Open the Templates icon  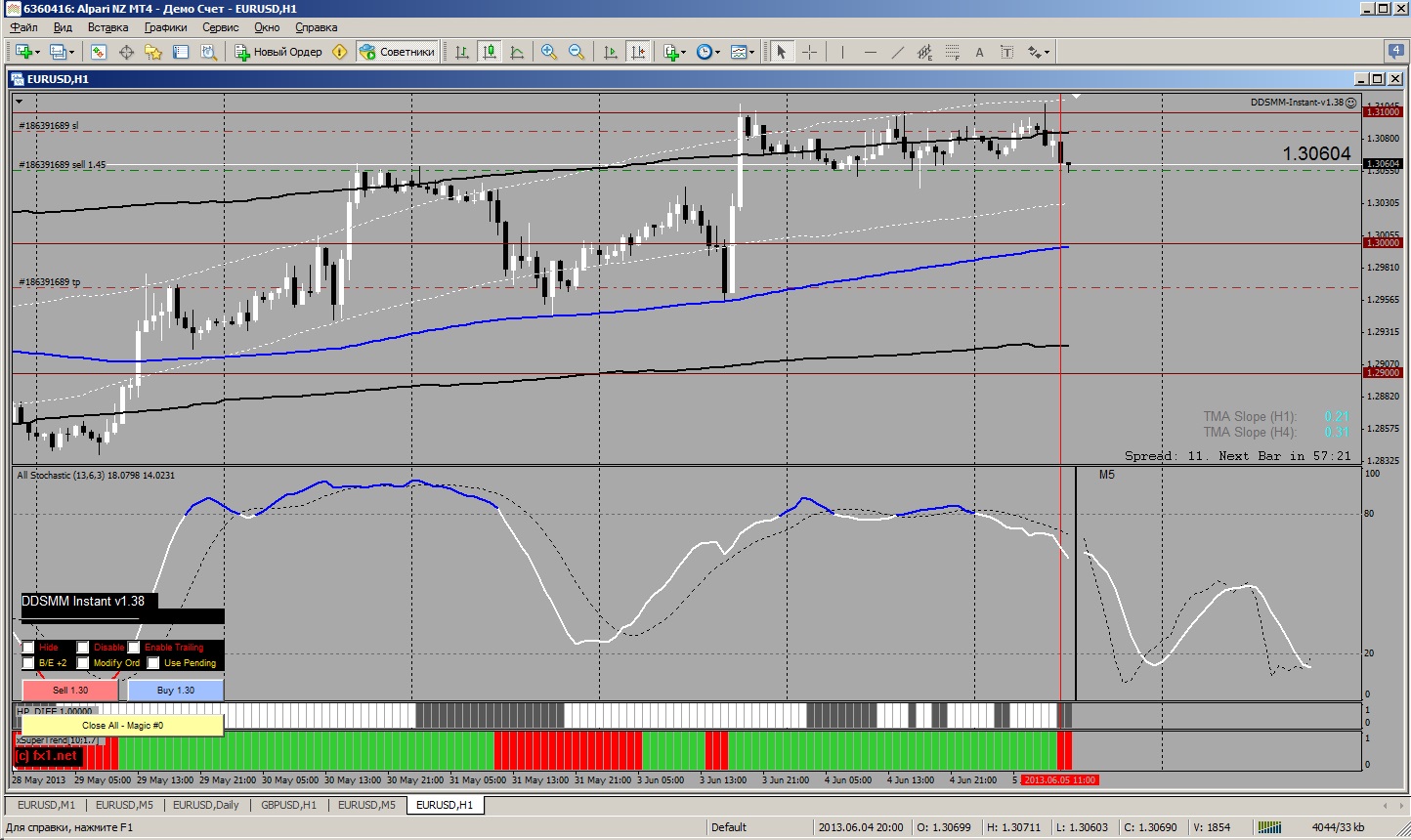[739, 52]
